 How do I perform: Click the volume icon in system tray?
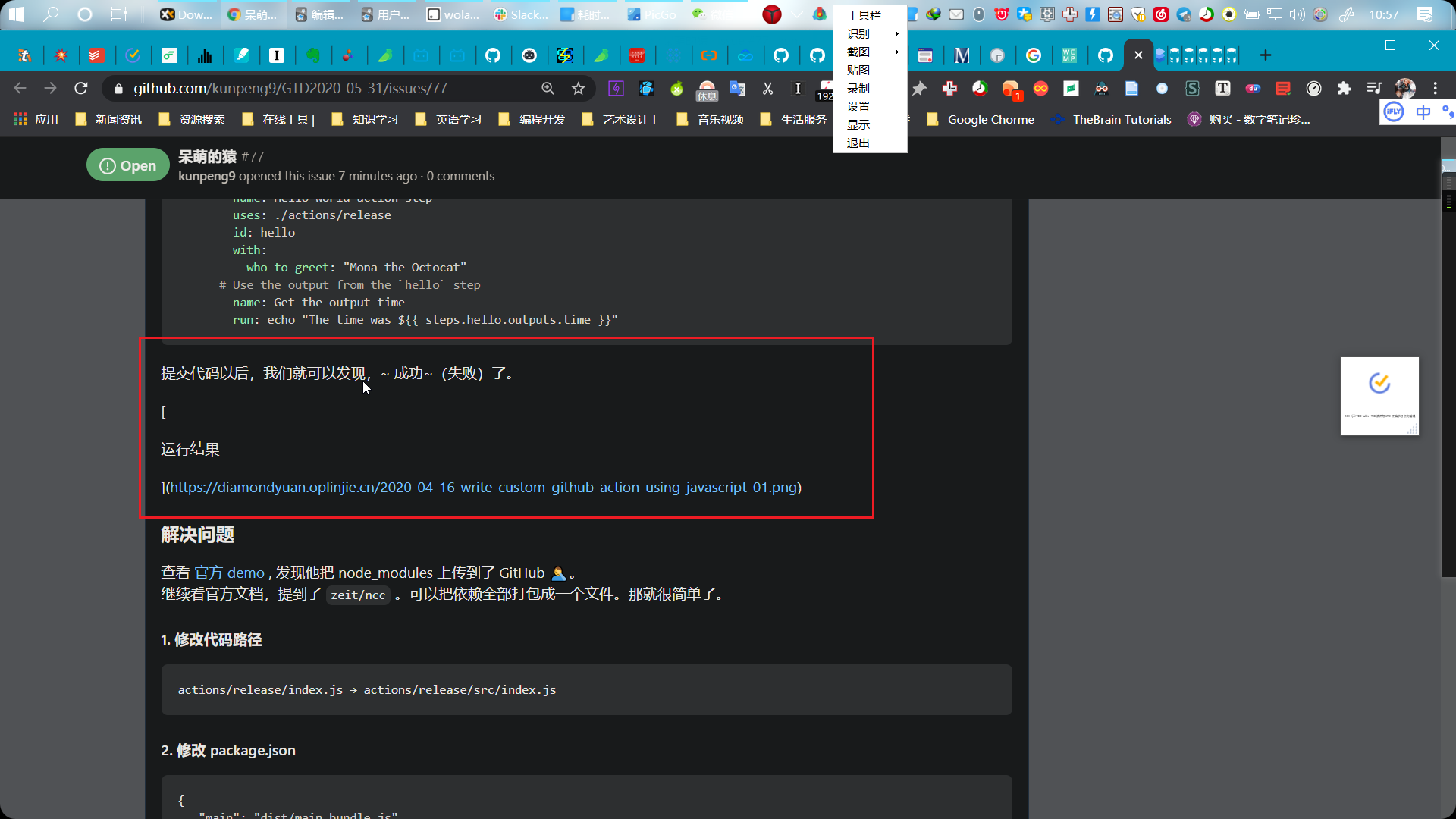(1296, 14)
